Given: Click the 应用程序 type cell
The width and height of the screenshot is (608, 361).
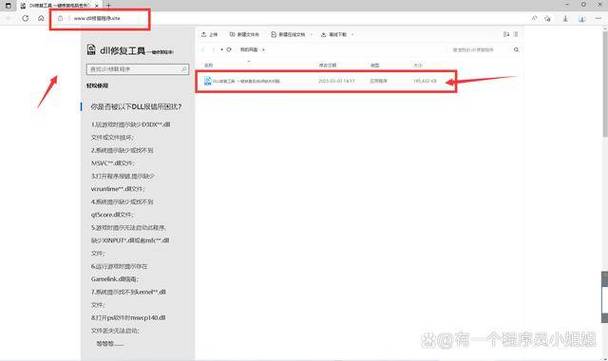Looking at the screenshot, I should click(x=378, y=81).
